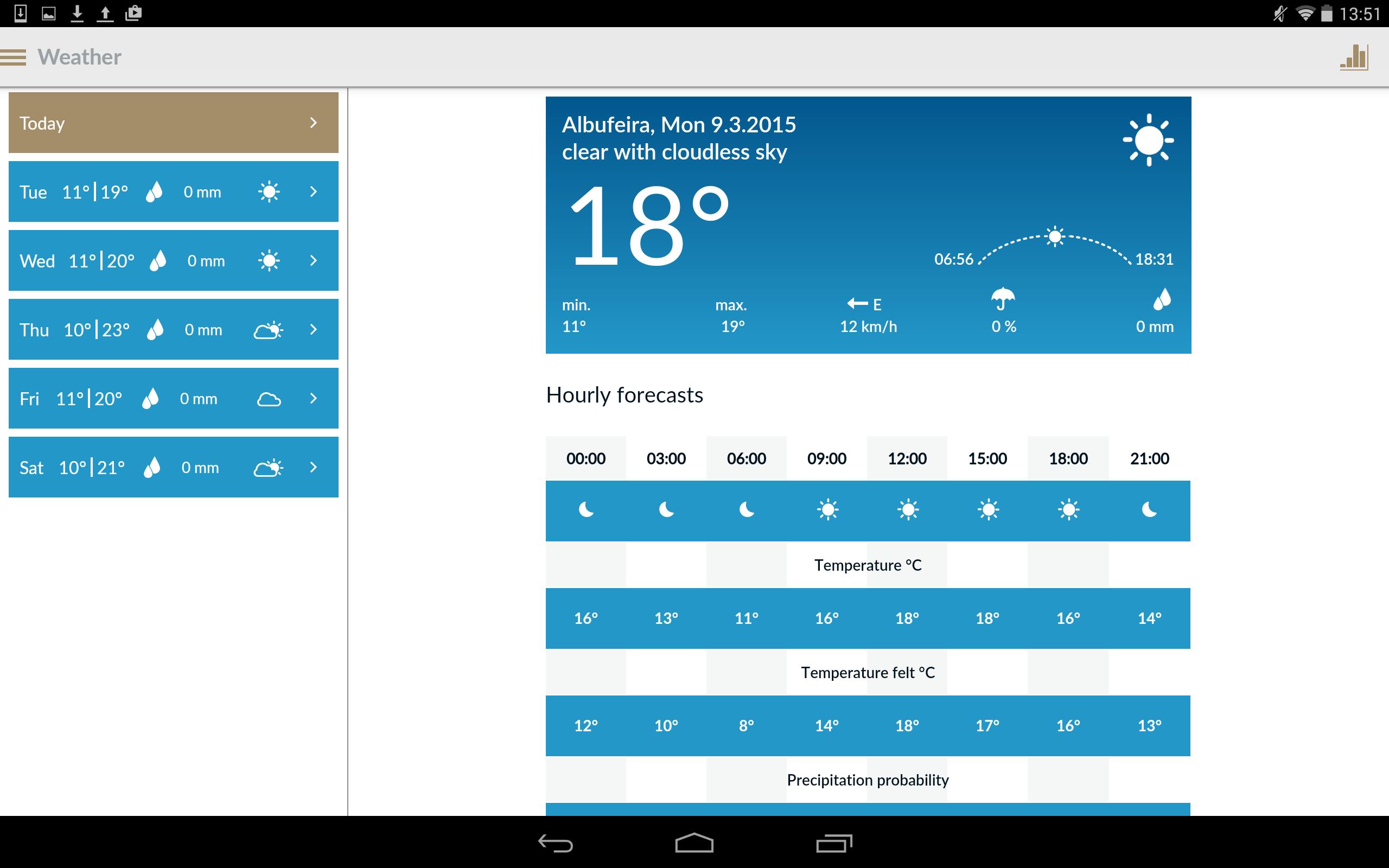Tap the muted sound status icon
Image resolution: width=1389 pixels, height=868 pixels.
(1280, 13)
